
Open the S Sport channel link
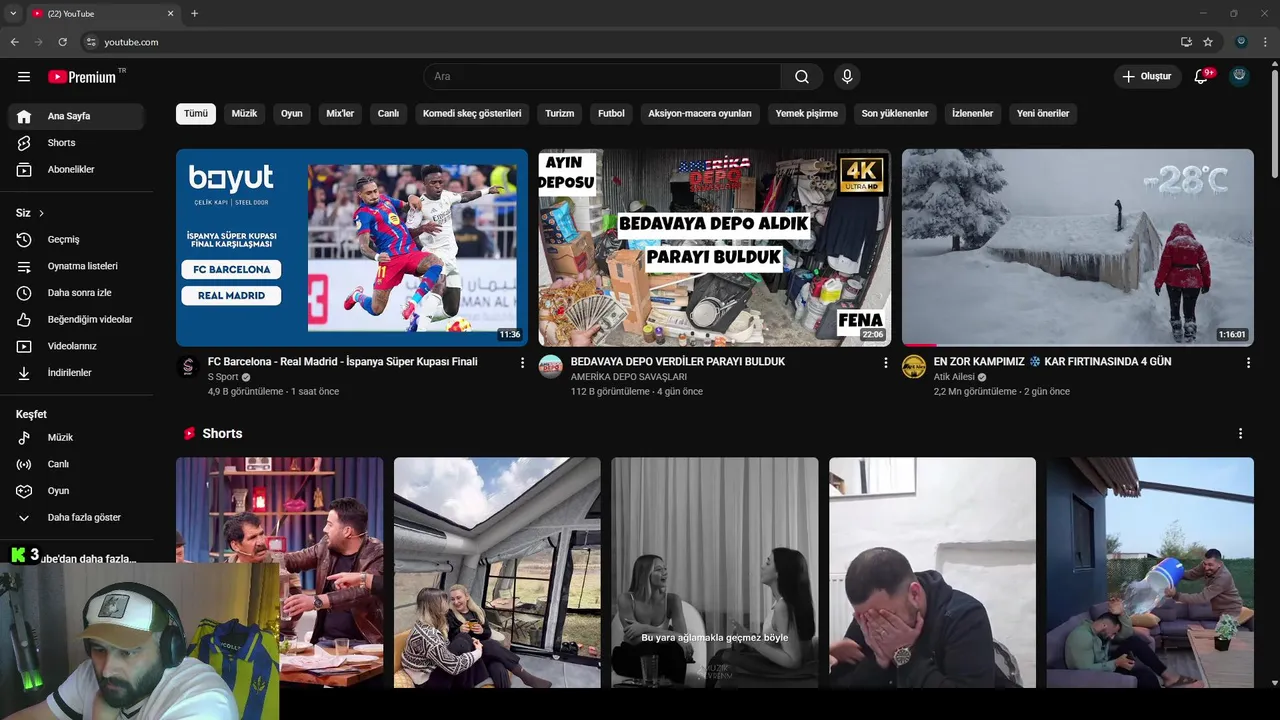(x=223, y=377)
